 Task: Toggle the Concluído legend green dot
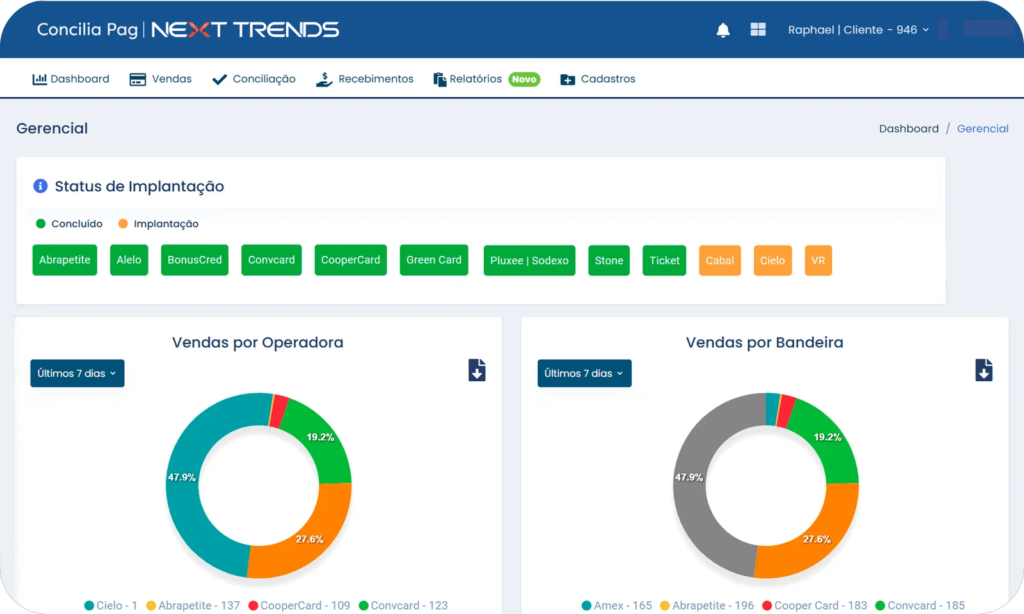[40, 223]
